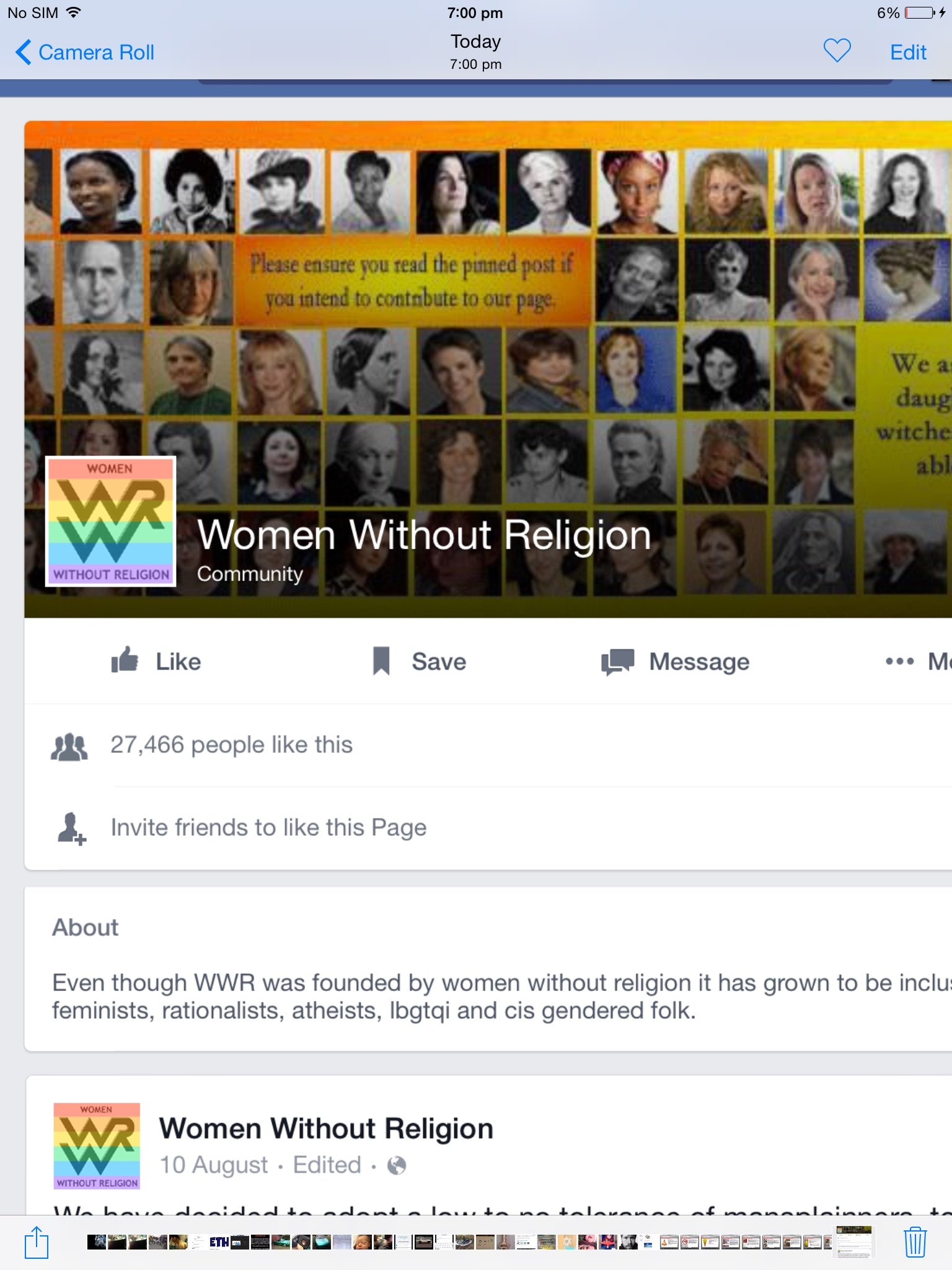This screenshot has width=952, height=1270.
Task: Click the invite friend plus icon
Action: tap(71, 828)
